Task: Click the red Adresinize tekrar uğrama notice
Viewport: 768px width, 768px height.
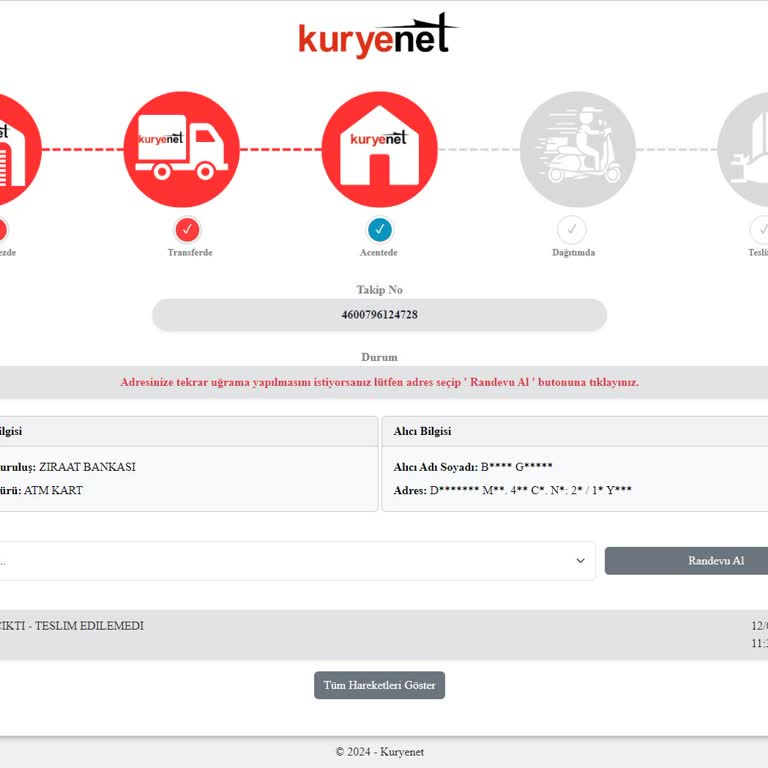Action: (x=380, y=382)
